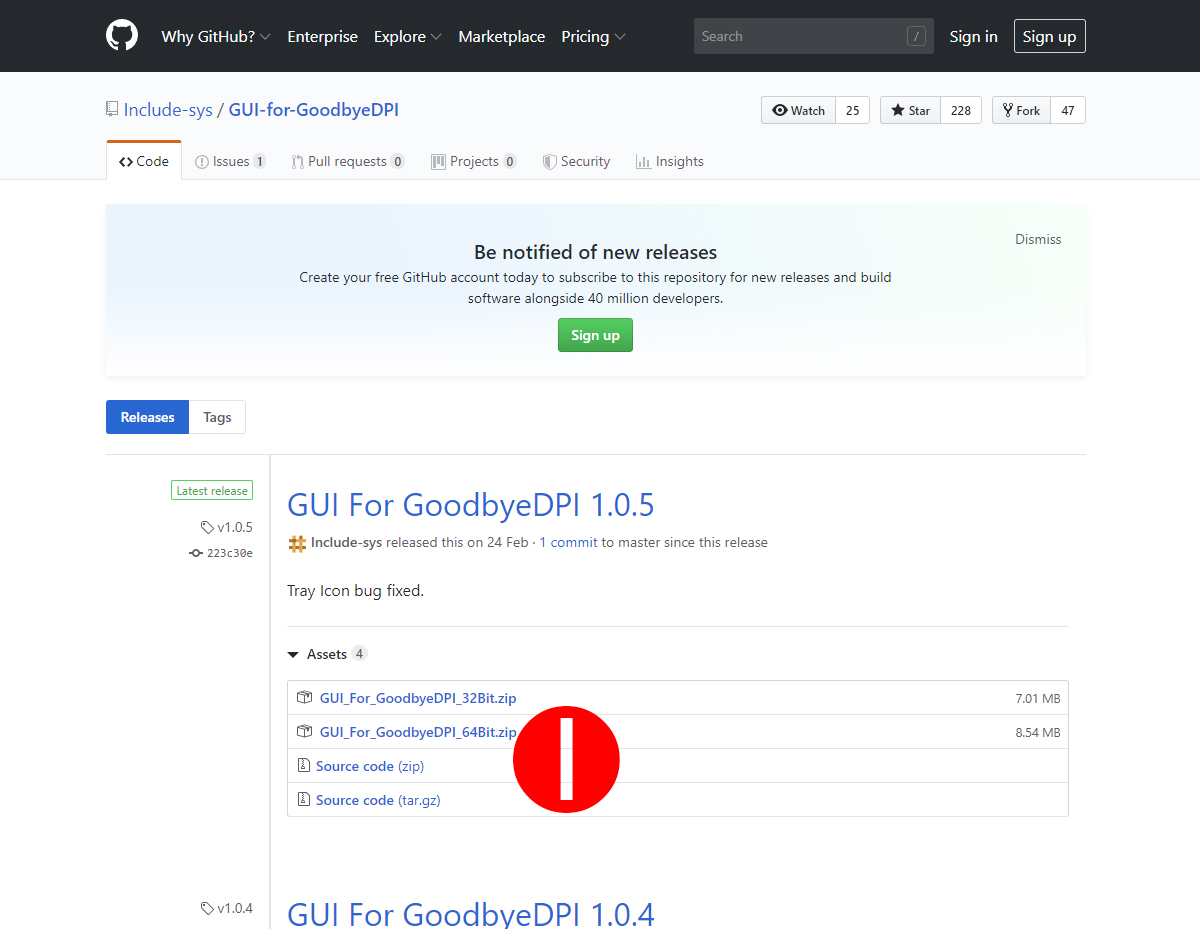The height and width of the screenshot is (929, 1200).
Task: Dismiss the new releases banner
Action: 1038,239
